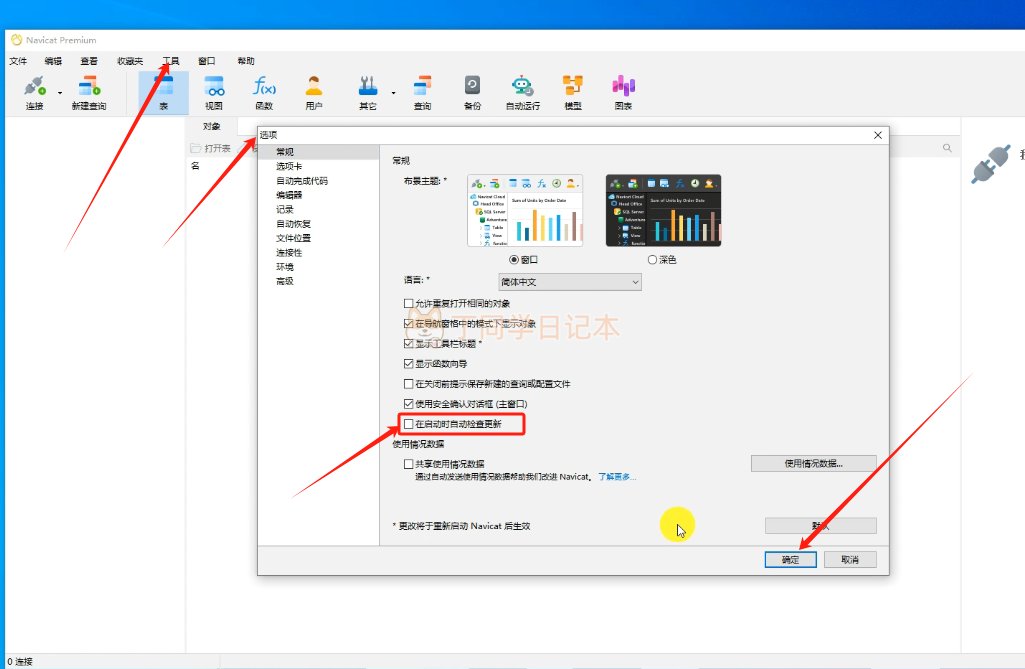This screenshot has width=1025, height=669.
Task: Select the 高级 advanced category
Action: (285, 281)
